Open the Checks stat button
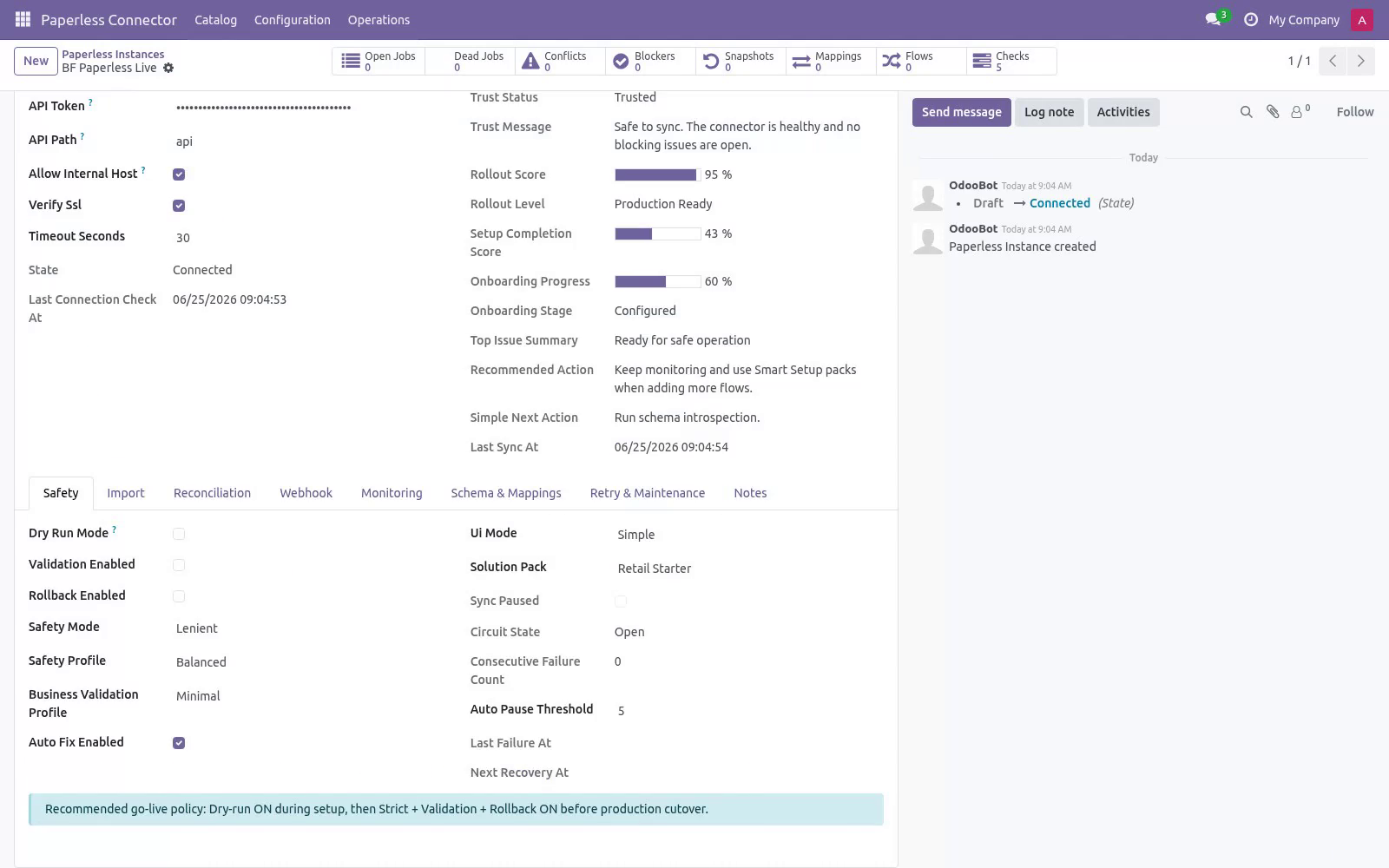The height and width of the screenshot is (868, 1389). [1011, 61]
